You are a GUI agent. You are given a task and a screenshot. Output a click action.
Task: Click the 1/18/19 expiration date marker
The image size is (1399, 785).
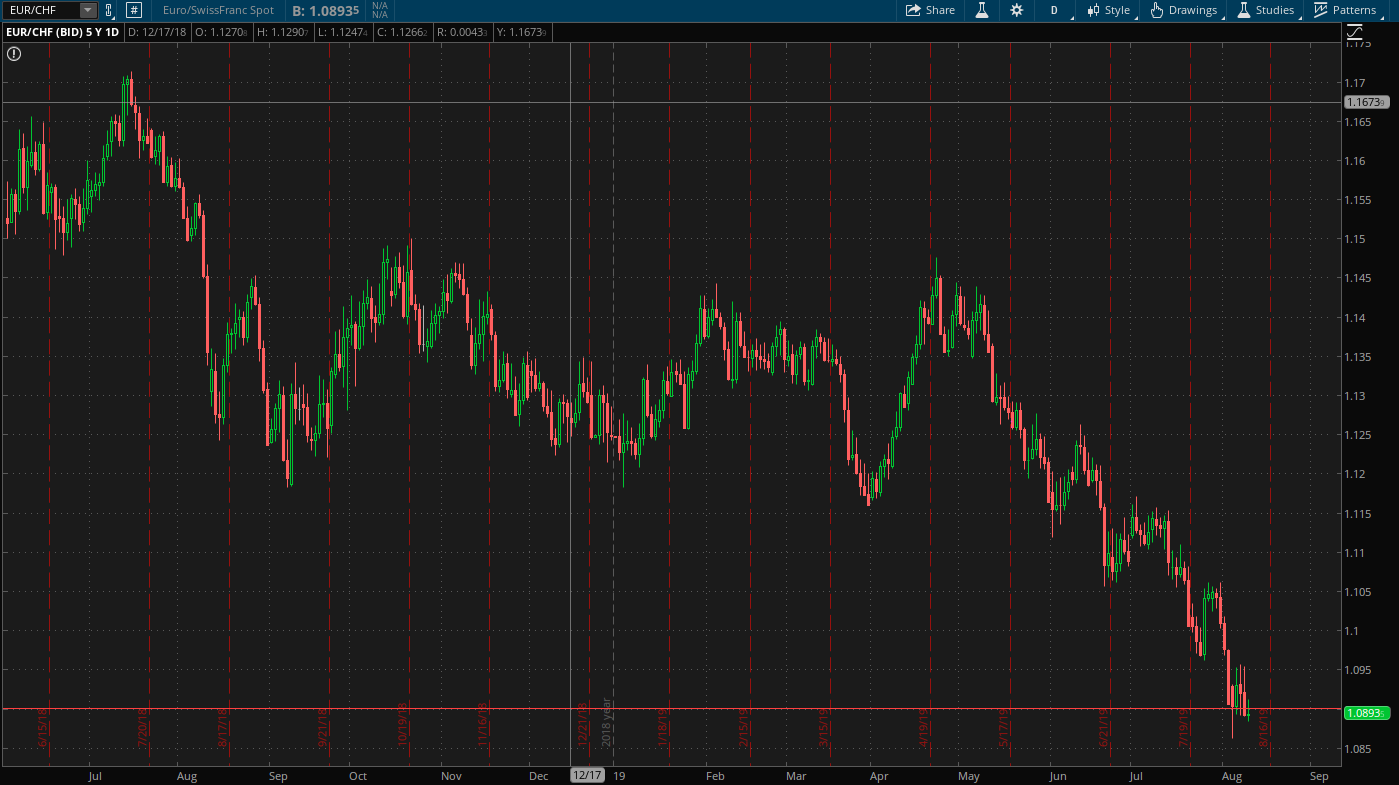click(x=662, y=729)
